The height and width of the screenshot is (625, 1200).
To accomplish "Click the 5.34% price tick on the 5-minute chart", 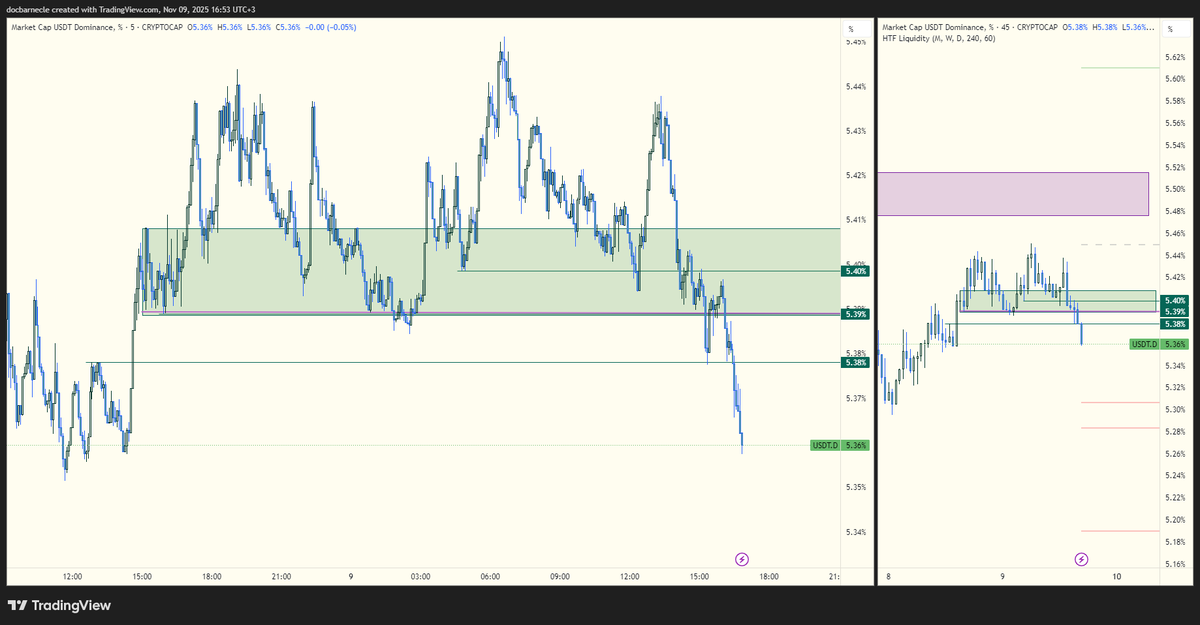I will click(x=855, y=532).
